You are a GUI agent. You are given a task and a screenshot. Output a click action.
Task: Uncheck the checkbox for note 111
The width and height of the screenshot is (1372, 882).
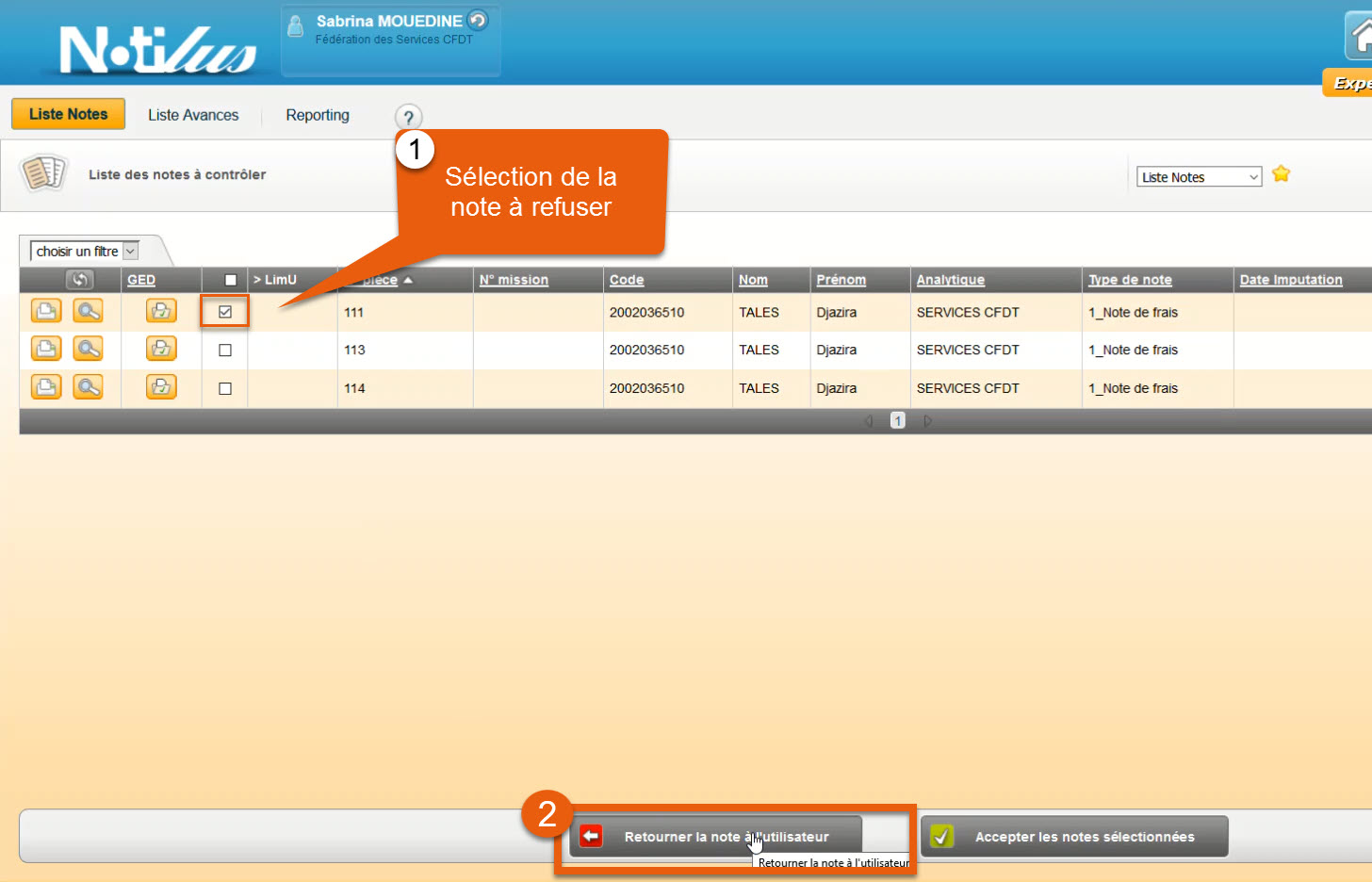pyautogui.click(x=225, y=312)
